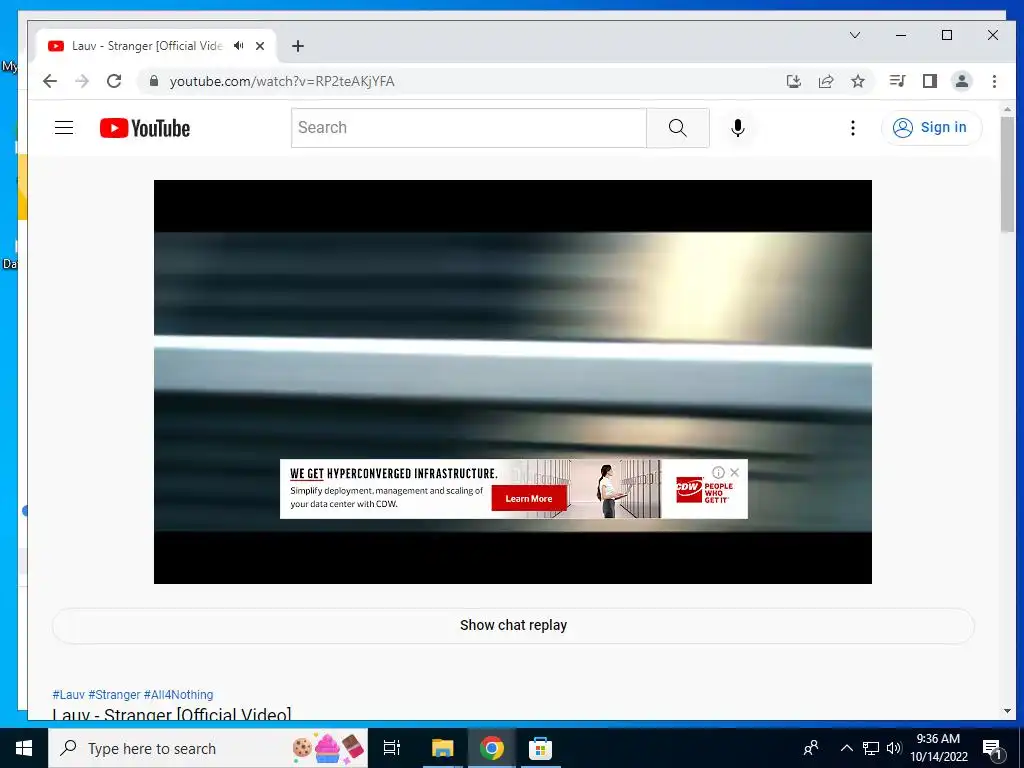1024x768 pixels.
Task: Open the #All4Nothing hashtag link
Action: point(178,695)
